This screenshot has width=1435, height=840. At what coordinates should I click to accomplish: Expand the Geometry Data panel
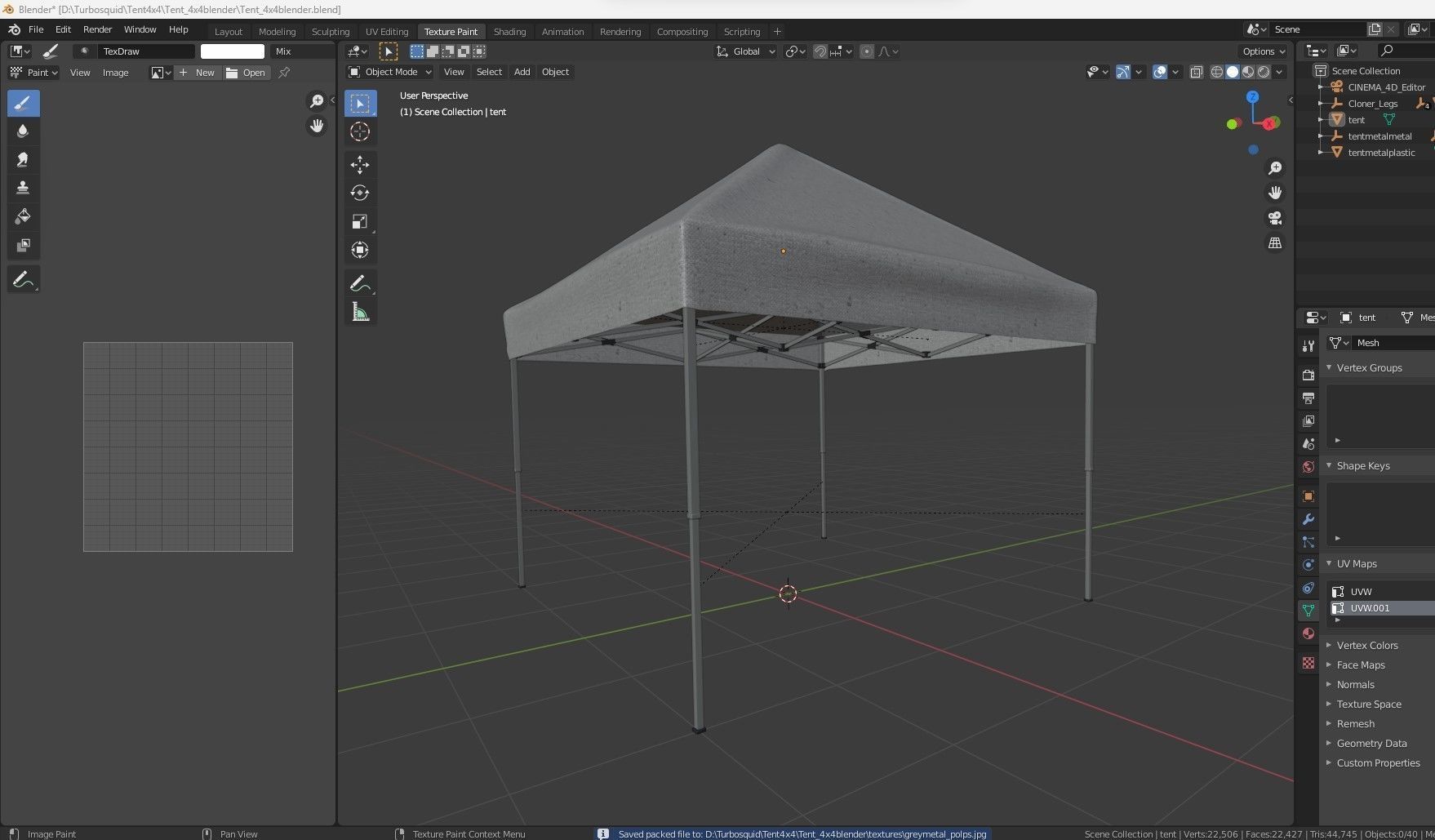pyautogui.click(x=1371, y=743)
